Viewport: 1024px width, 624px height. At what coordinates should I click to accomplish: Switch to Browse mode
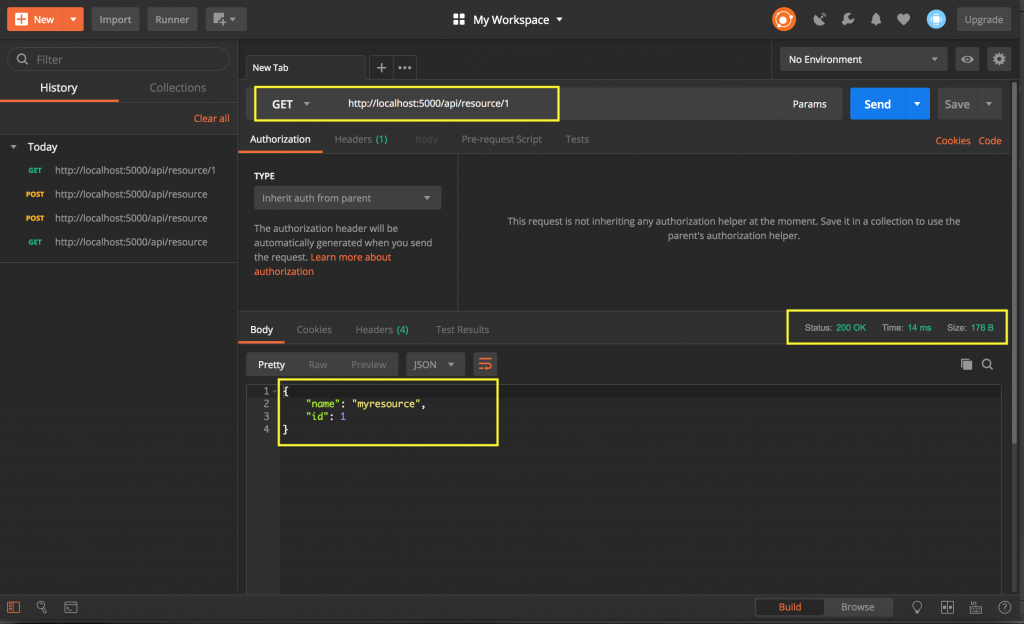857,607
